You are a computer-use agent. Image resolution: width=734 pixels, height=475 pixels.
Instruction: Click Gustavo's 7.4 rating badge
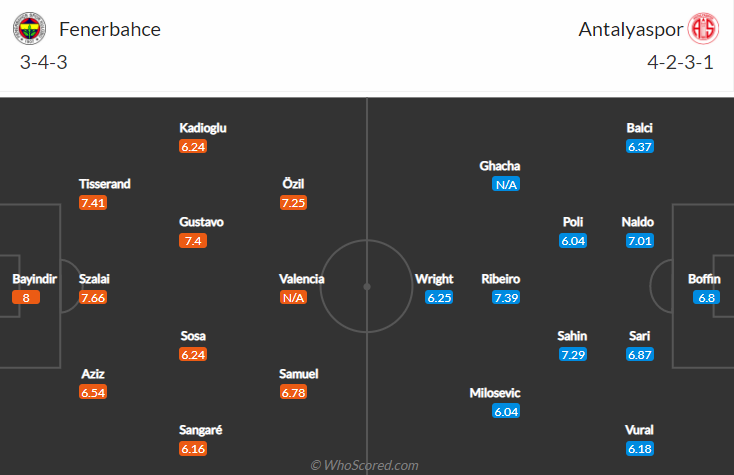(x=193, y=240)
